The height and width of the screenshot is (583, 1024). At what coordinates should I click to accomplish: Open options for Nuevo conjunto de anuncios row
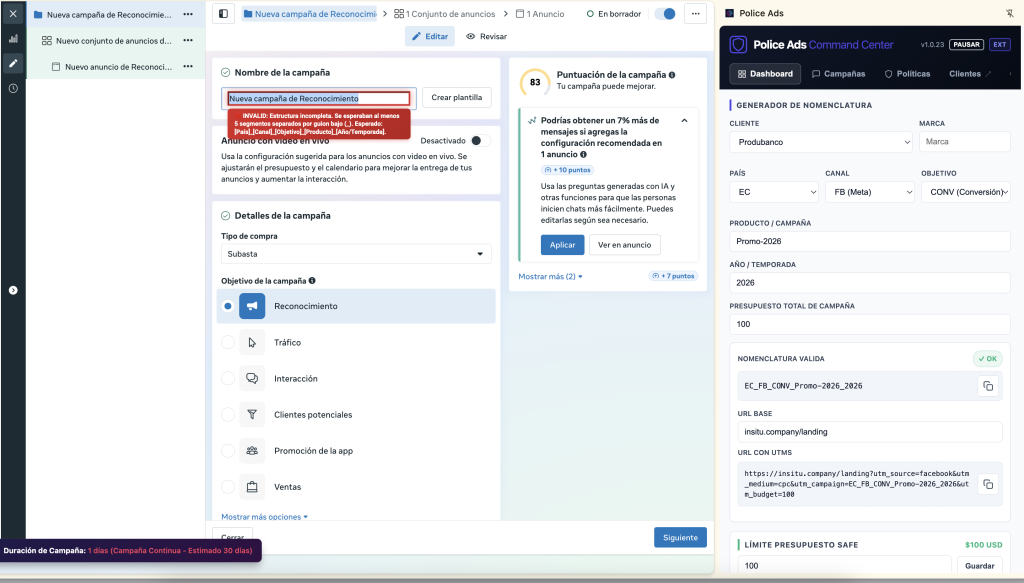tap(188, 40)
